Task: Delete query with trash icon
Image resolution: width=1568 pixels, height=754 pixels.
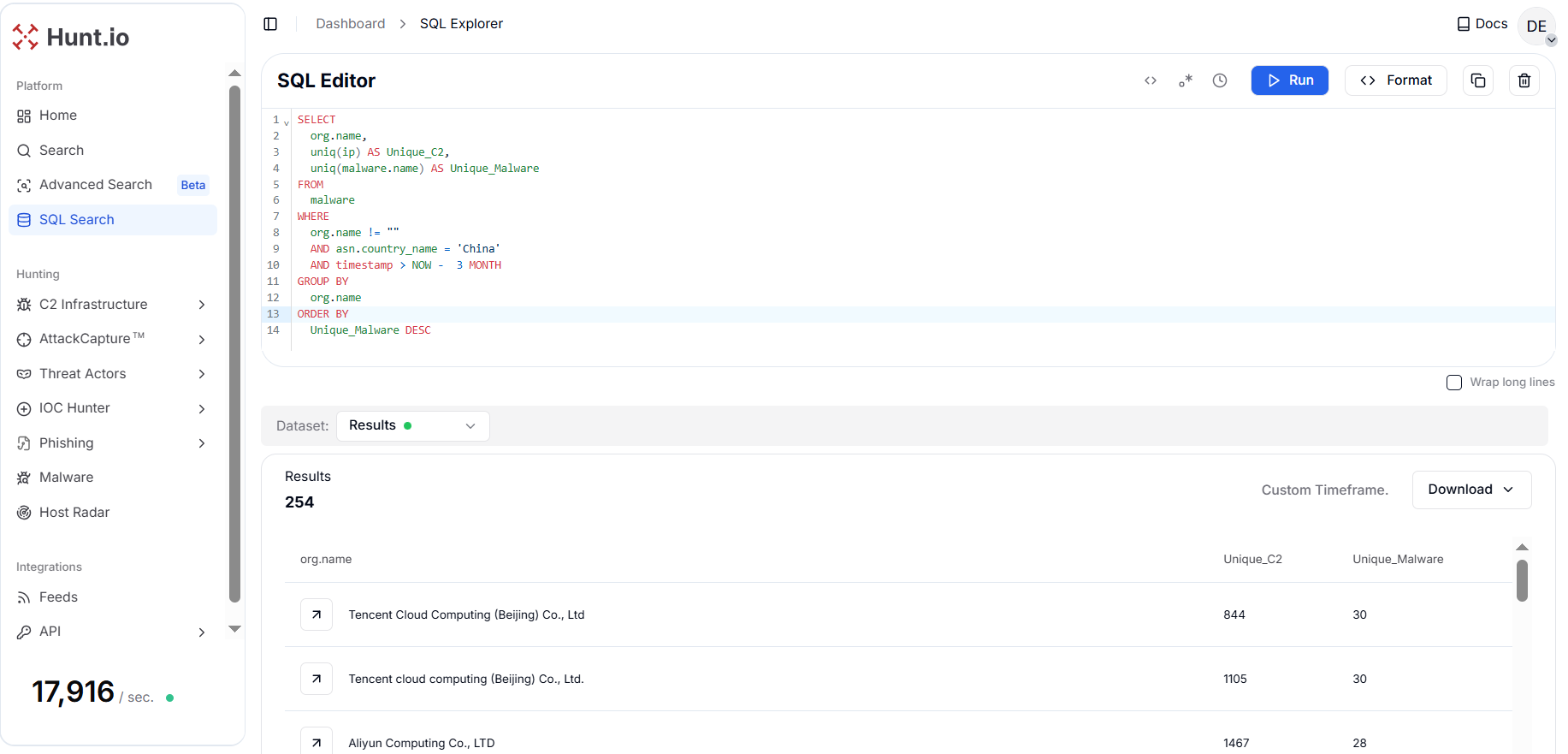Action: pyautogui.click(x=1524, y=80)
